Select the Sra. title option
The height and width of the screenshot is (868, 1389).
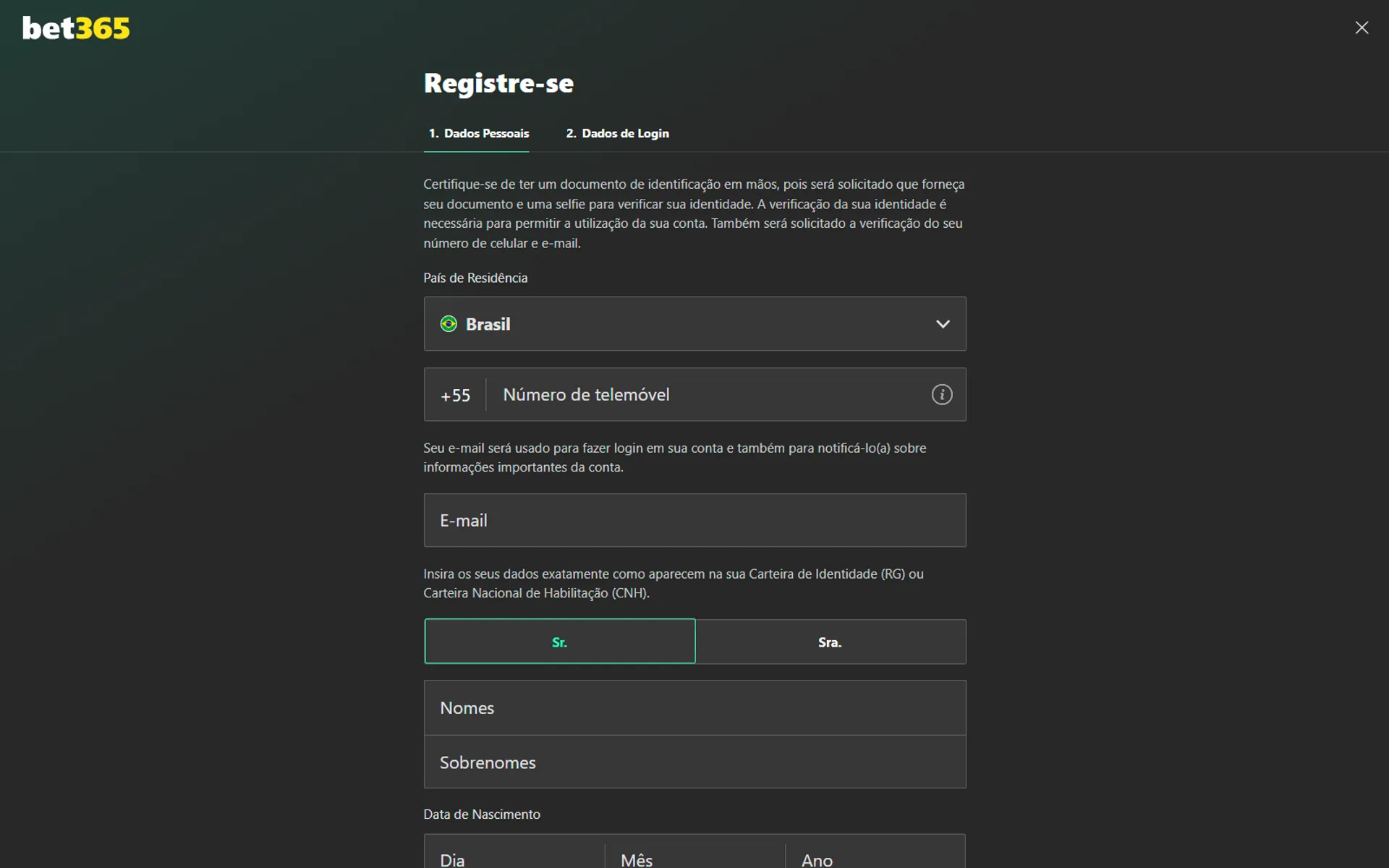pyautogui.click(x=831, y=642)
